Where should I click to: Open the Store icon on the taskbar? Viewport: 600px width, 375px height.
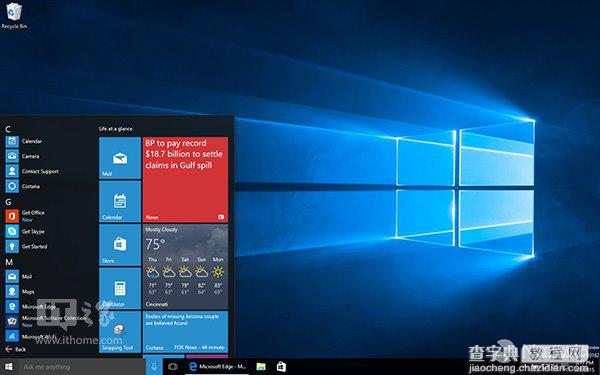tap(281, 367)
